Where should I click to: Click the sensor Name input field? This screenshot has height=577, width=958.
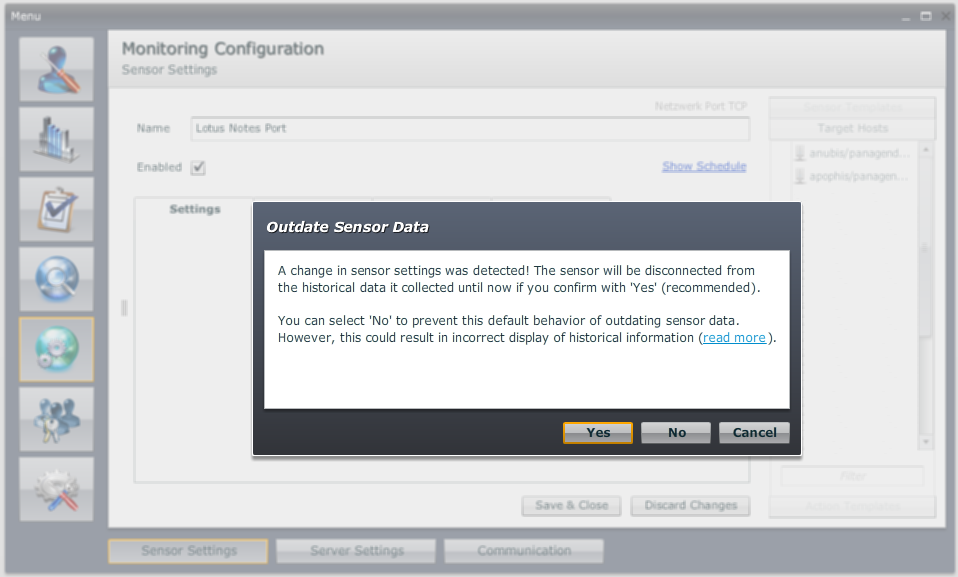click(469, 129)
